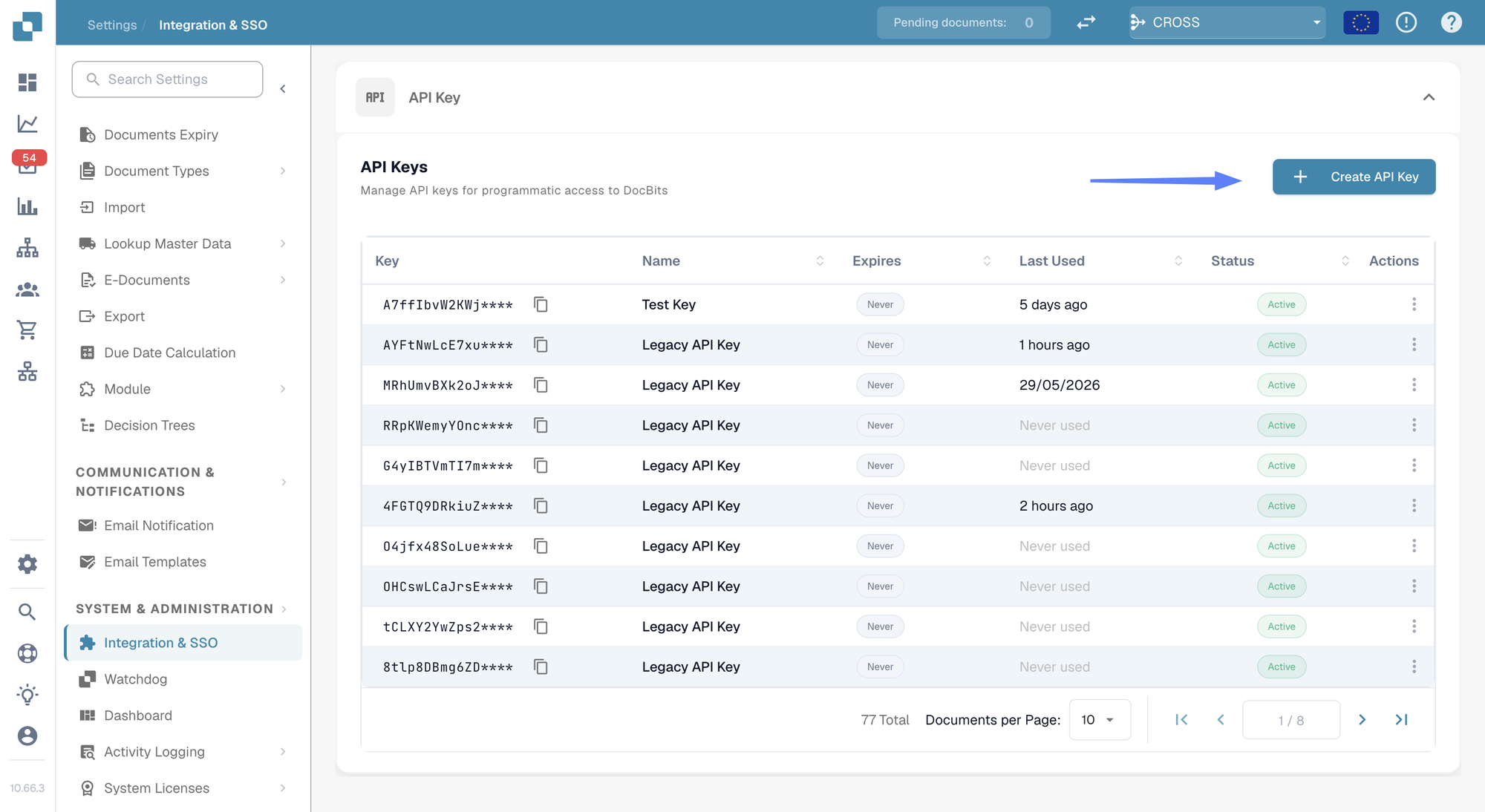Go to next page of API keys
This screenshot has height=812, width=1485.
[x=1362, y=719]
